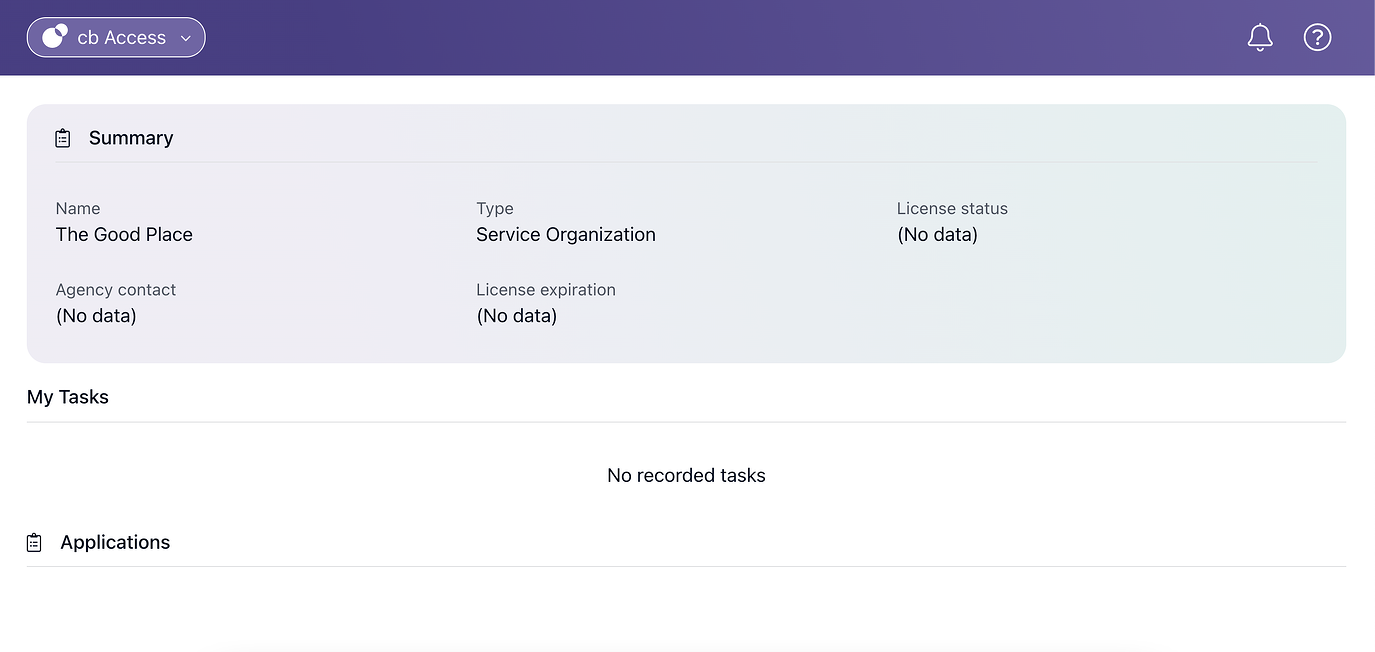Click the Agency contact "(No data)" value
The width and height of the screenshot is (1375, 652).
coord(96,315)
